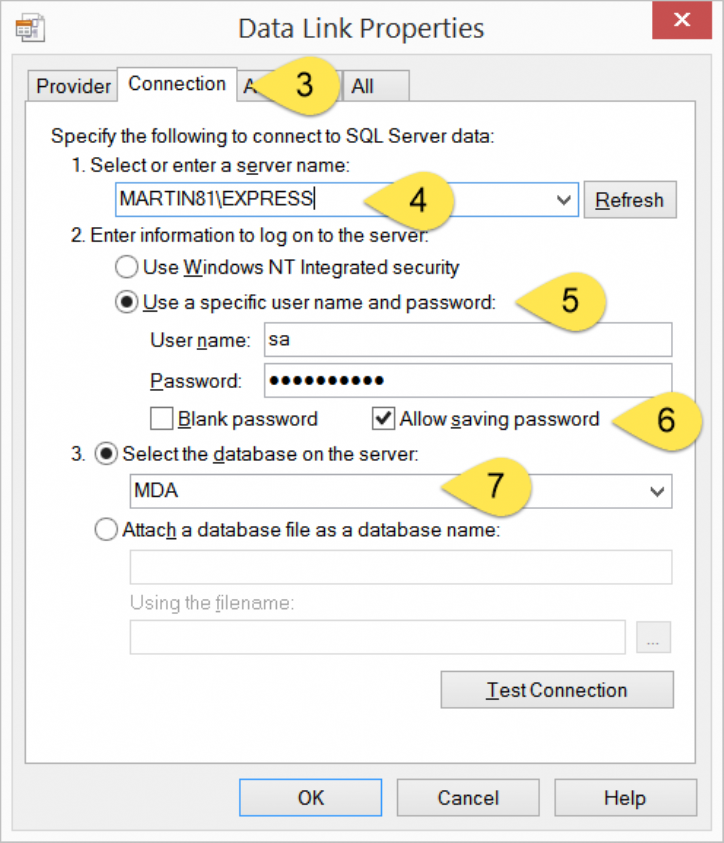Open Help for this dialog
This screenshot has height=843, width=724.
tap(624, 797)
